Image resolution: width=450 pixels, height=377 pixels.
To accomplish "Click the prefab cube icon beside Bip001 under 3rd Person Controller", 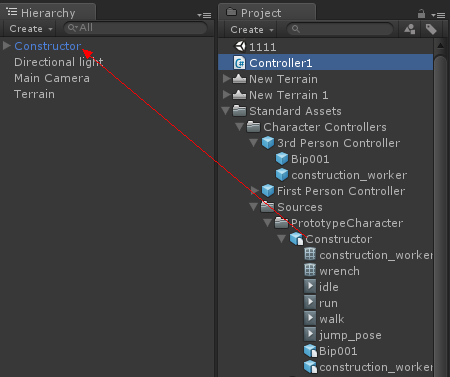I will [x=282, y=159].
